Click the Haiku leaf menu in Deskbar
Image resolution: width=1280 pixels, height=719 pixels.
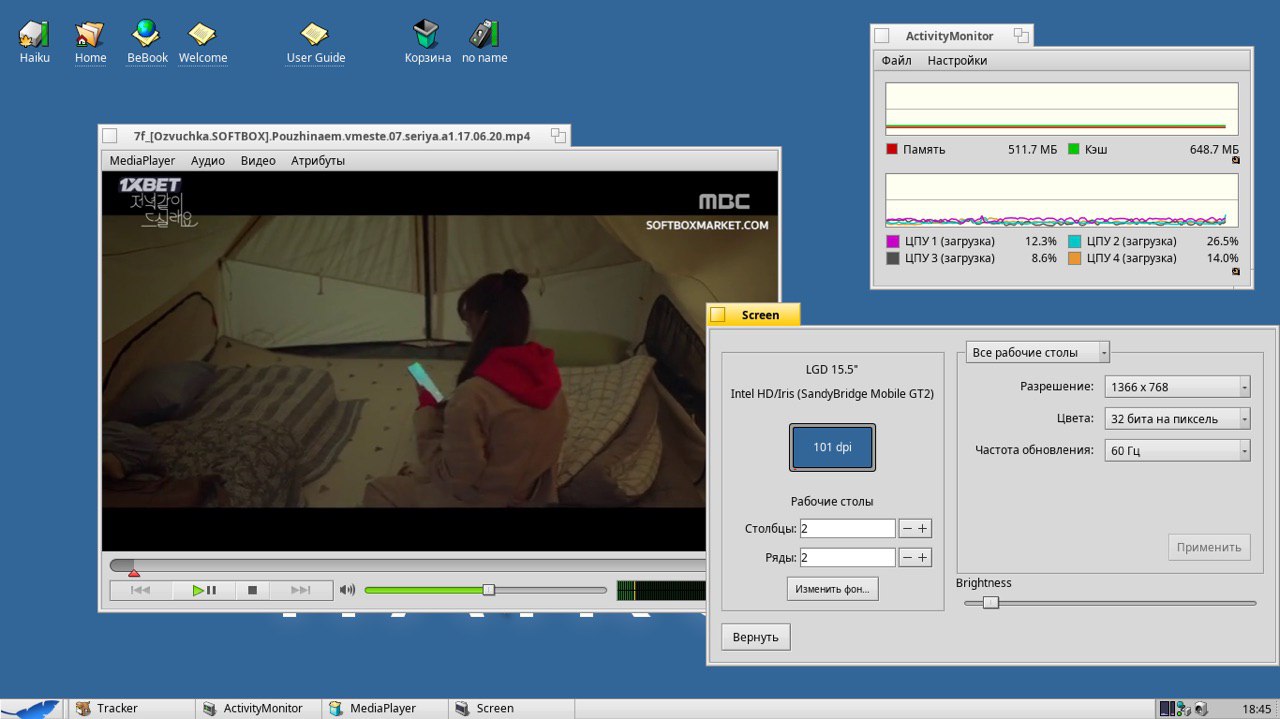(x=33, y=708)
